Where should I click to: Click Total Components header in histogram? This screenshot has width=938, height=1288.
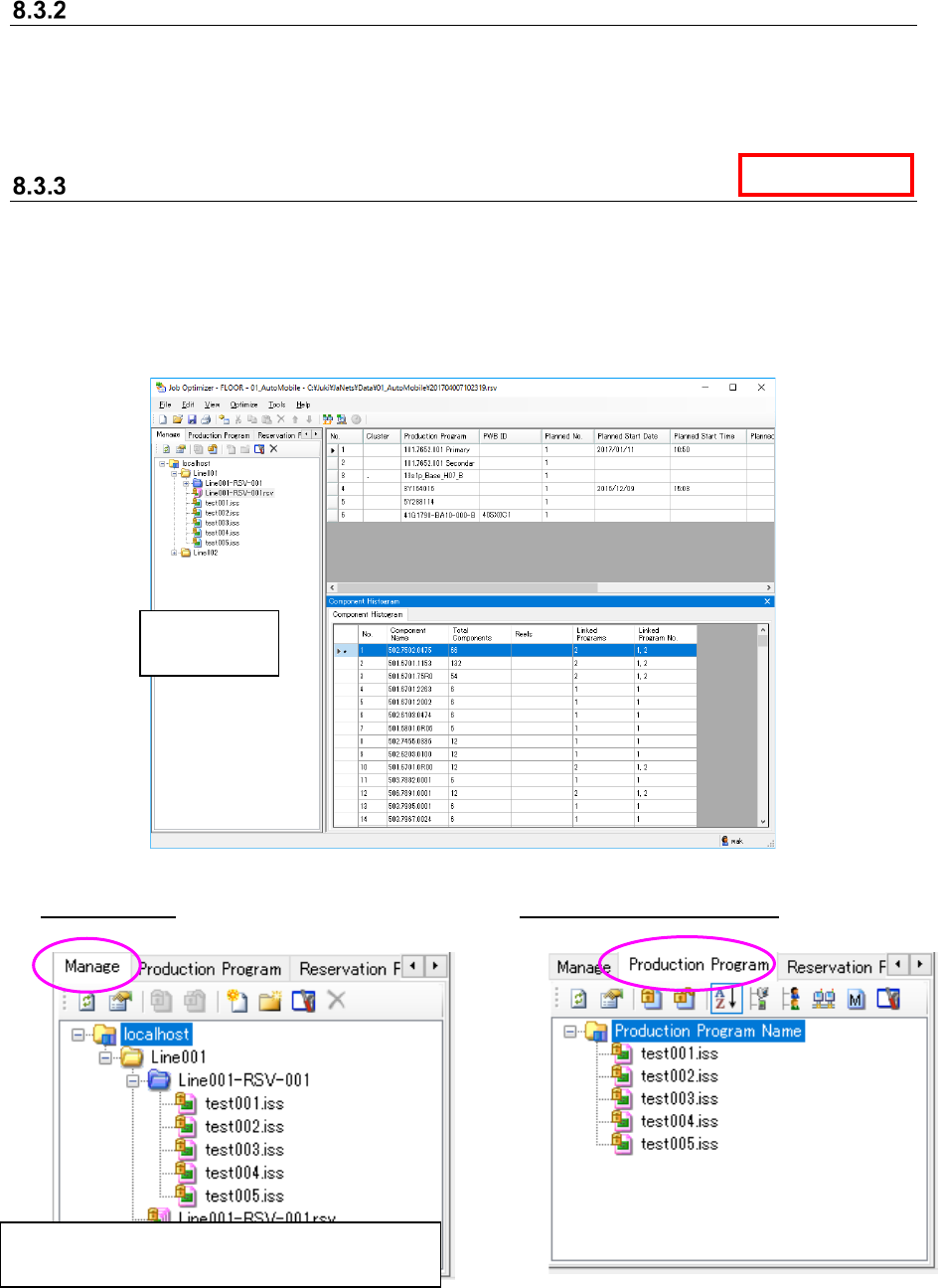coord(480,634)
